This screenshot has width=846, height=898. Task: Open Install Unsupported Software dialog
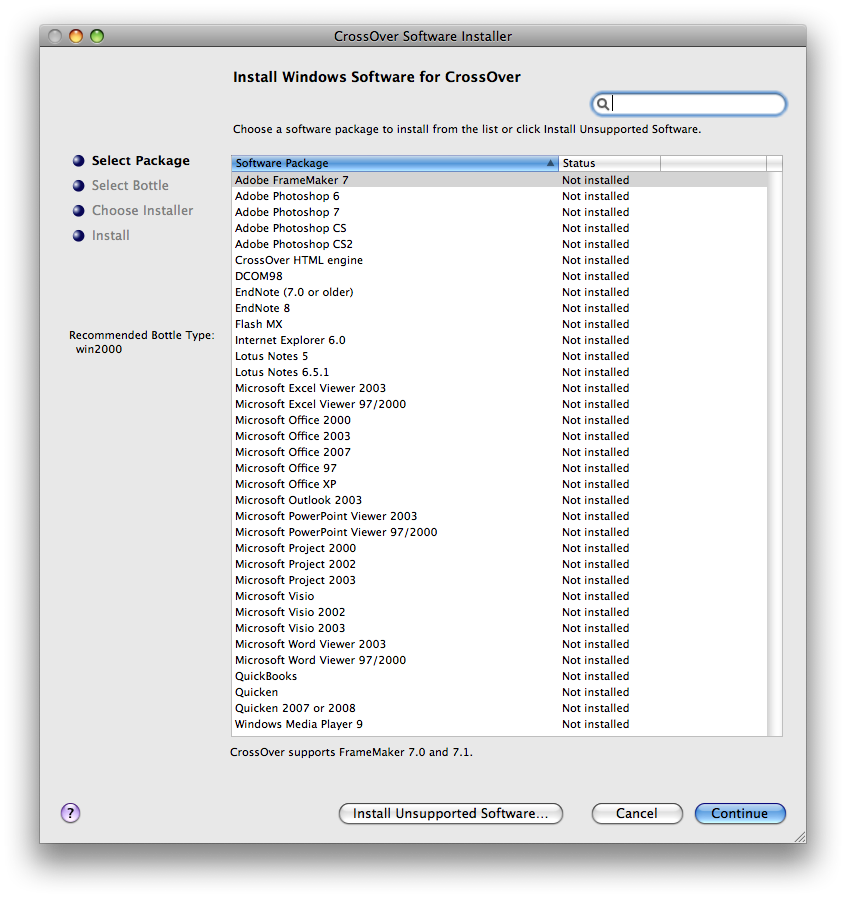pyautogui.click(x=451, y=813)
